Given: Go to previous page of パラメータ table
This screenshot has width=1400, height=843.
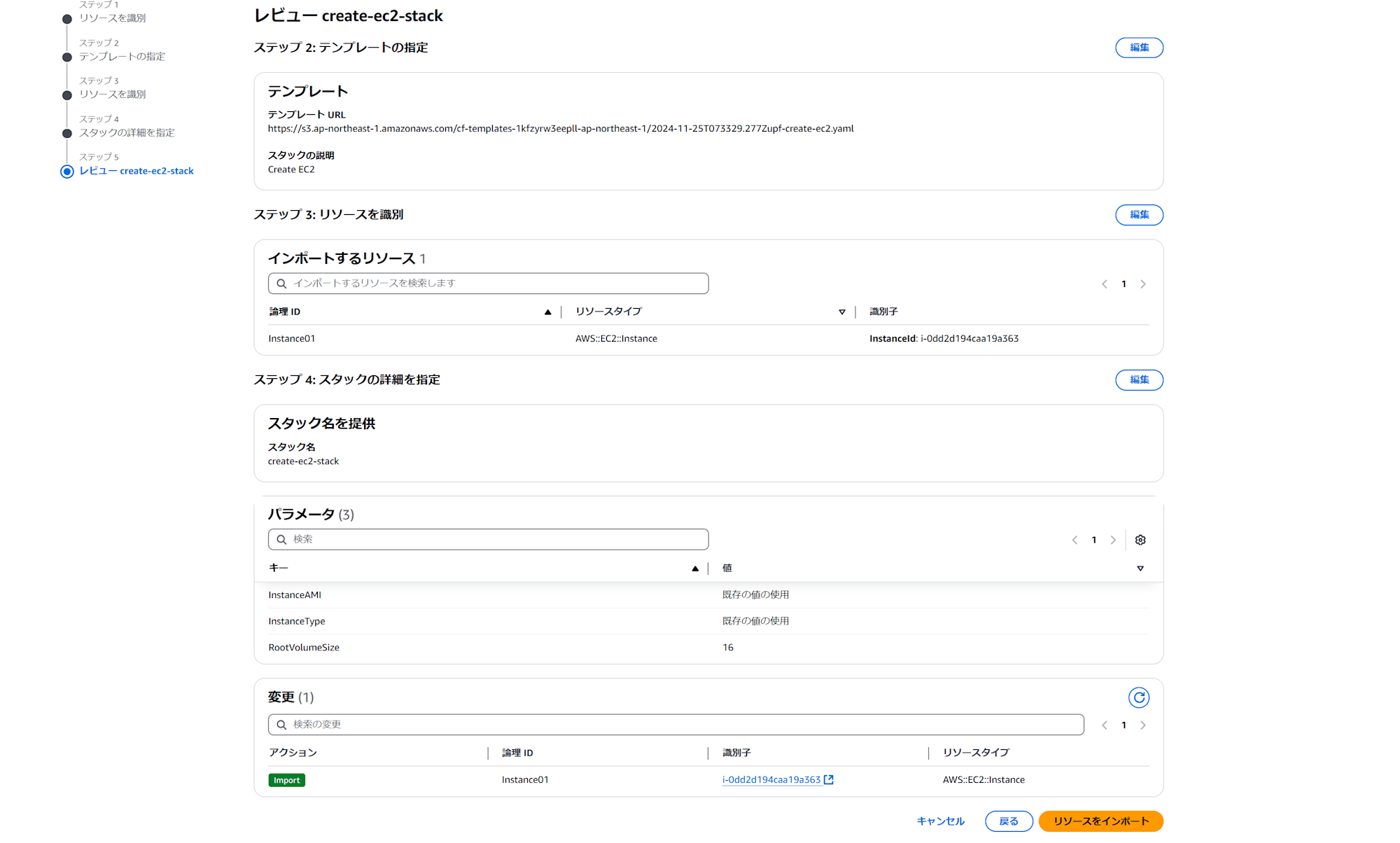Looking at the screenshot, I should point(1074,540).
